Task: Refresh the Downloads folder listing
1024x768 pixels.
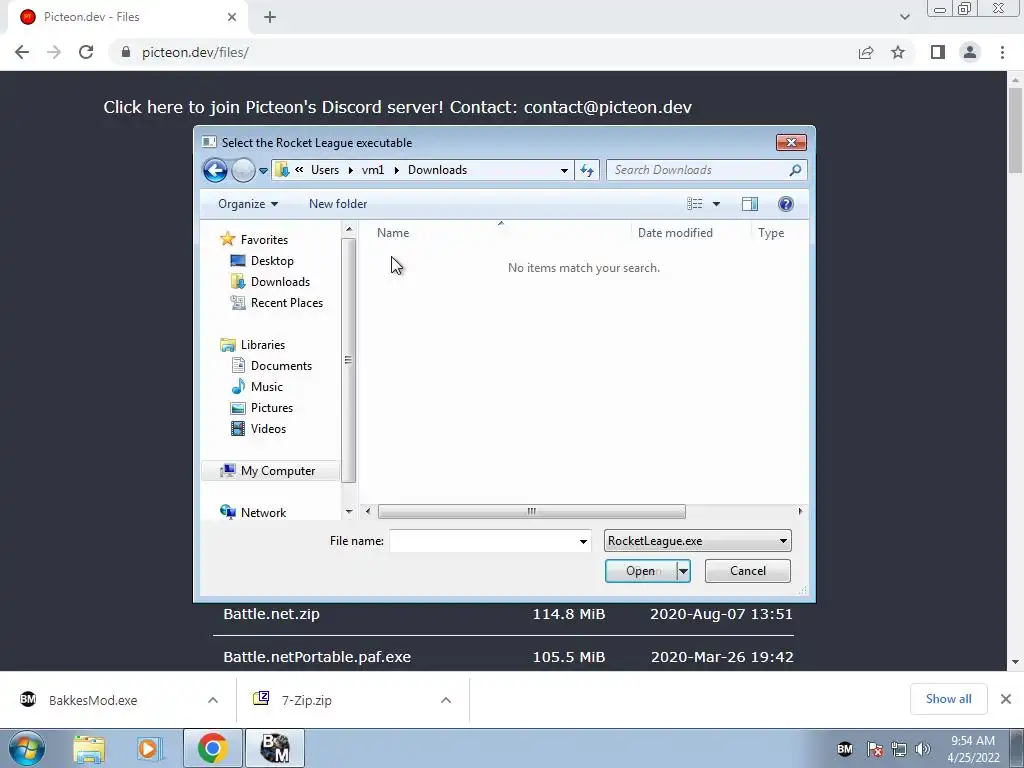Action: [586, 170]
